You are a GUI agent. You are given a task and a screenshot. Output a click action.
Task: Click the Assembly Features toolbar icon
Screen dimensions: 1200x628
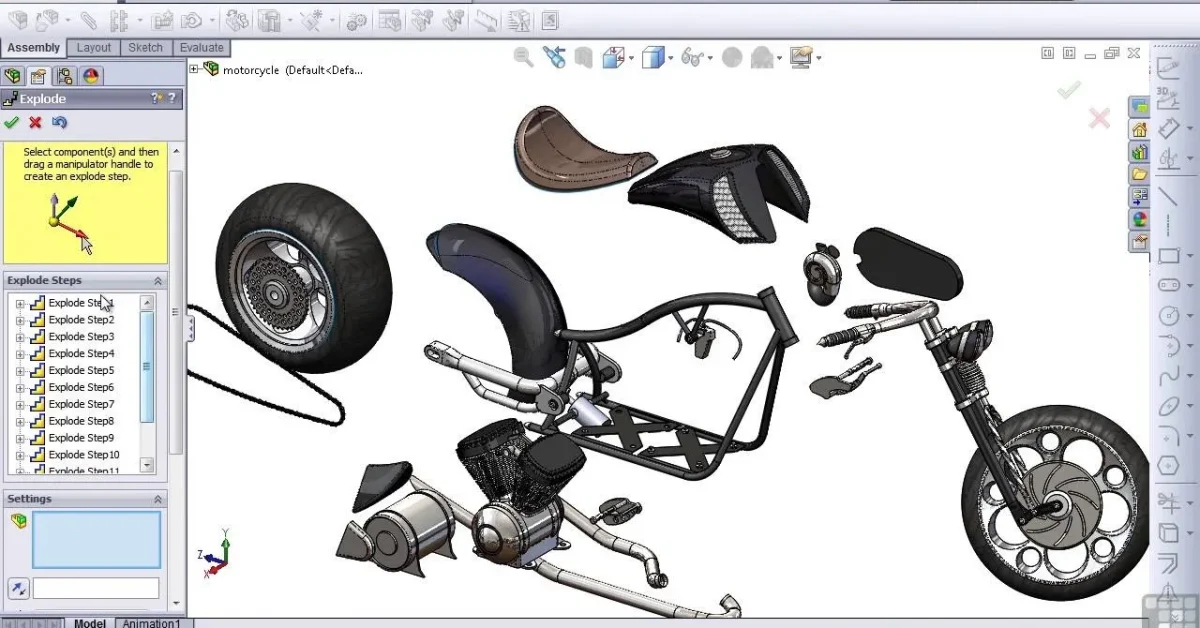[268, 19]
